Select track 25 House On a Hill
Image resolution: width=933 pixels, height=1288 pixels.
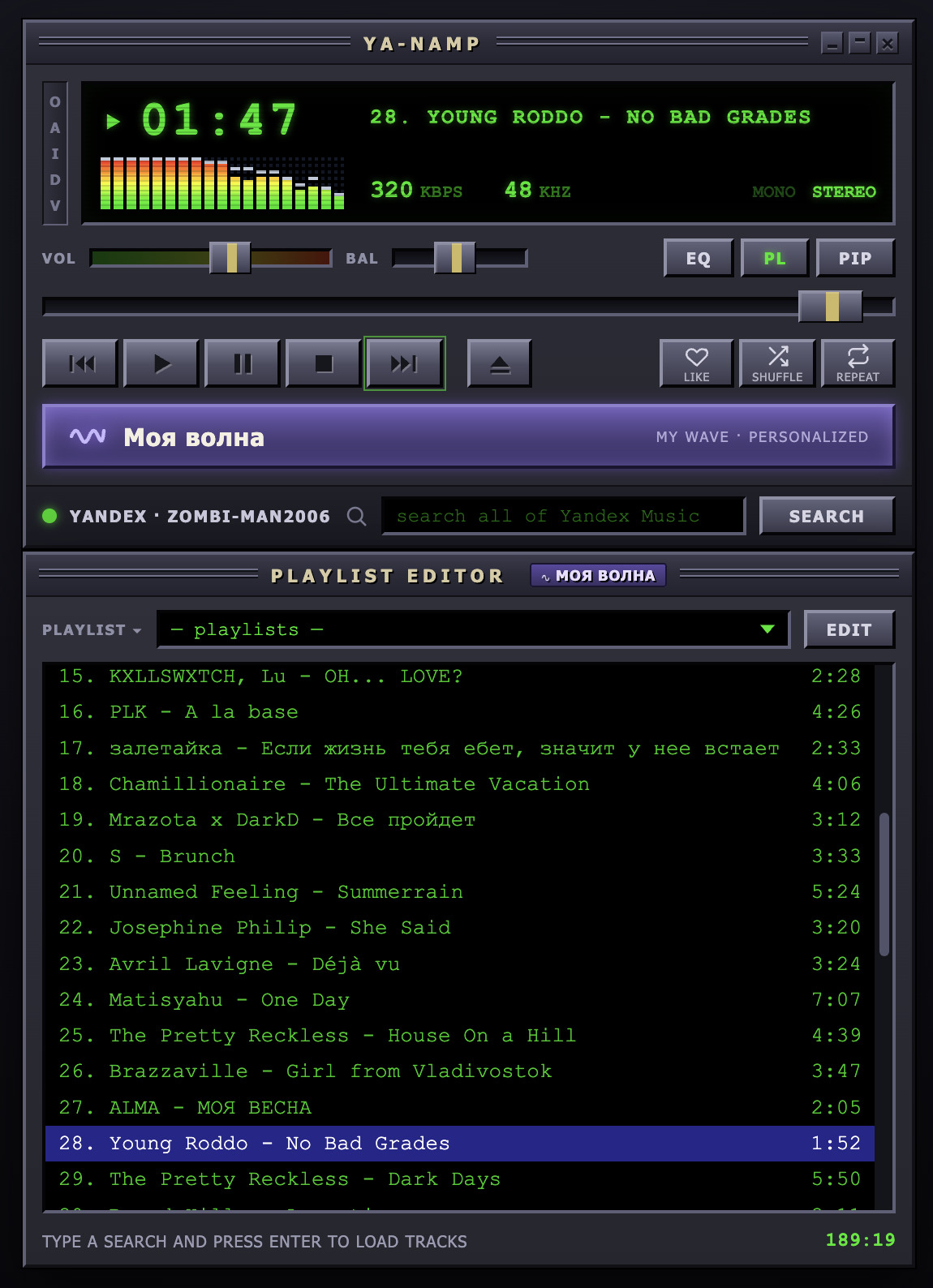tap(459, 1036)
